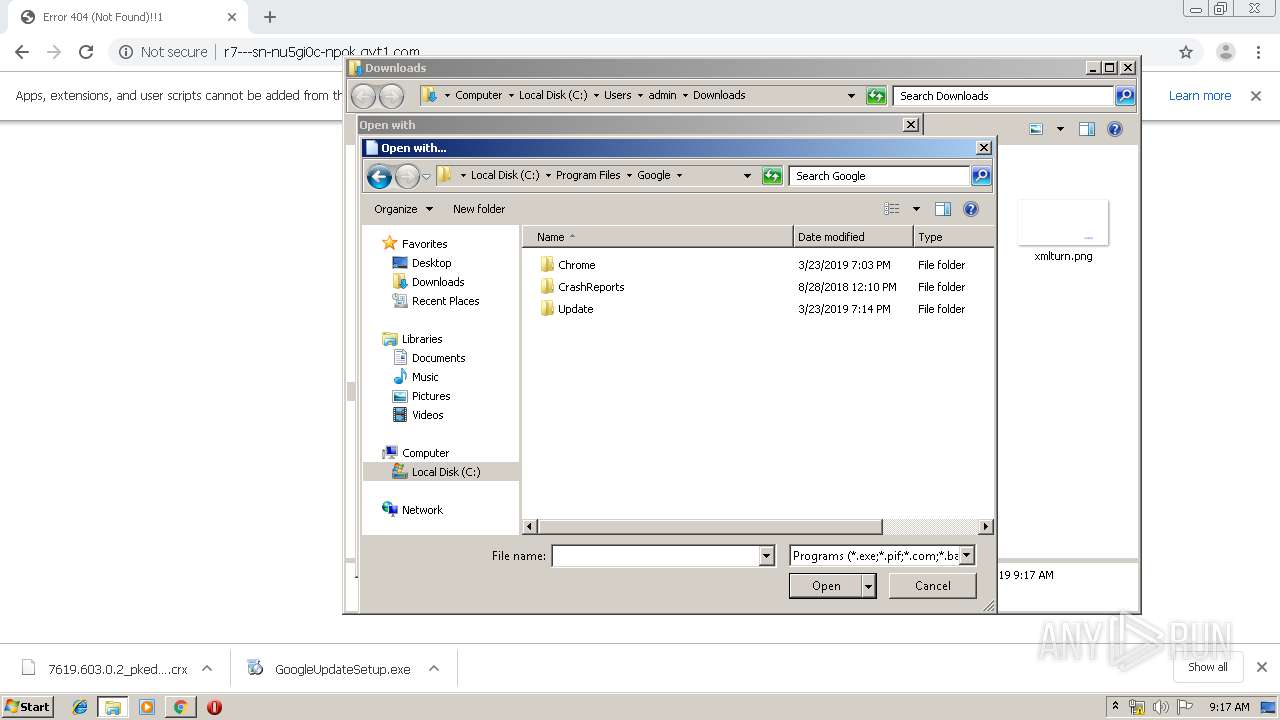Open Windows Explorer taskbar icon
This screenshot has width=1280, height=720.
113,707
